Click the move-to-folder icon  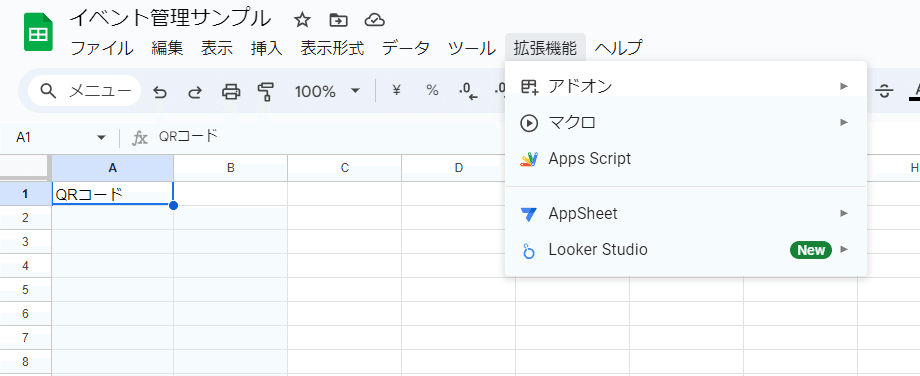pos(338,21)
